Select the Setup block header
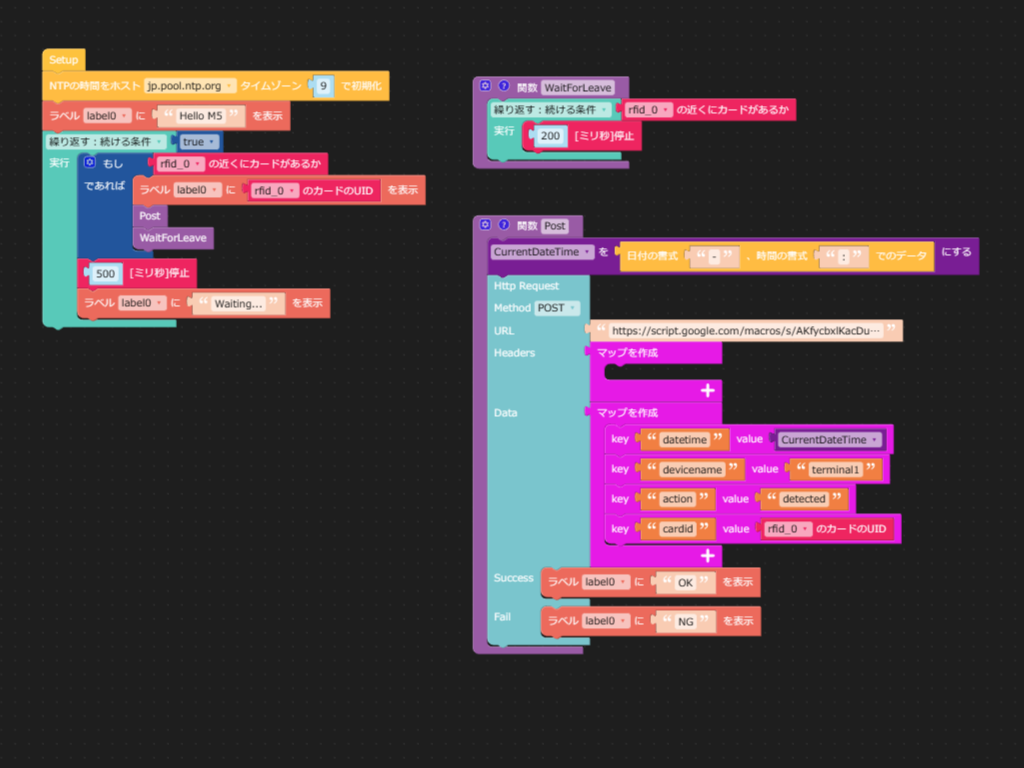The width and height of the screenshot is (1024, 768). click(x=63, y=60)
